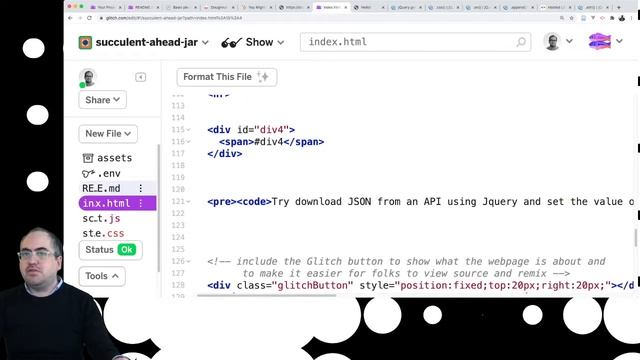Switch to the first browser tab
The height and width of the screenshot is (360, 640).
[105, 7]
